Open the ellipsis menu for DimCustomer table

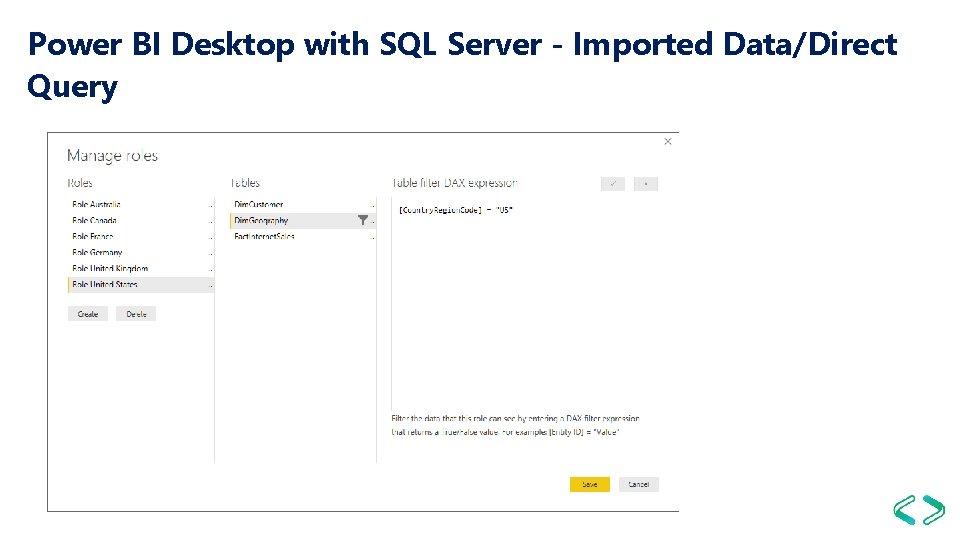(x=372, y=206)
